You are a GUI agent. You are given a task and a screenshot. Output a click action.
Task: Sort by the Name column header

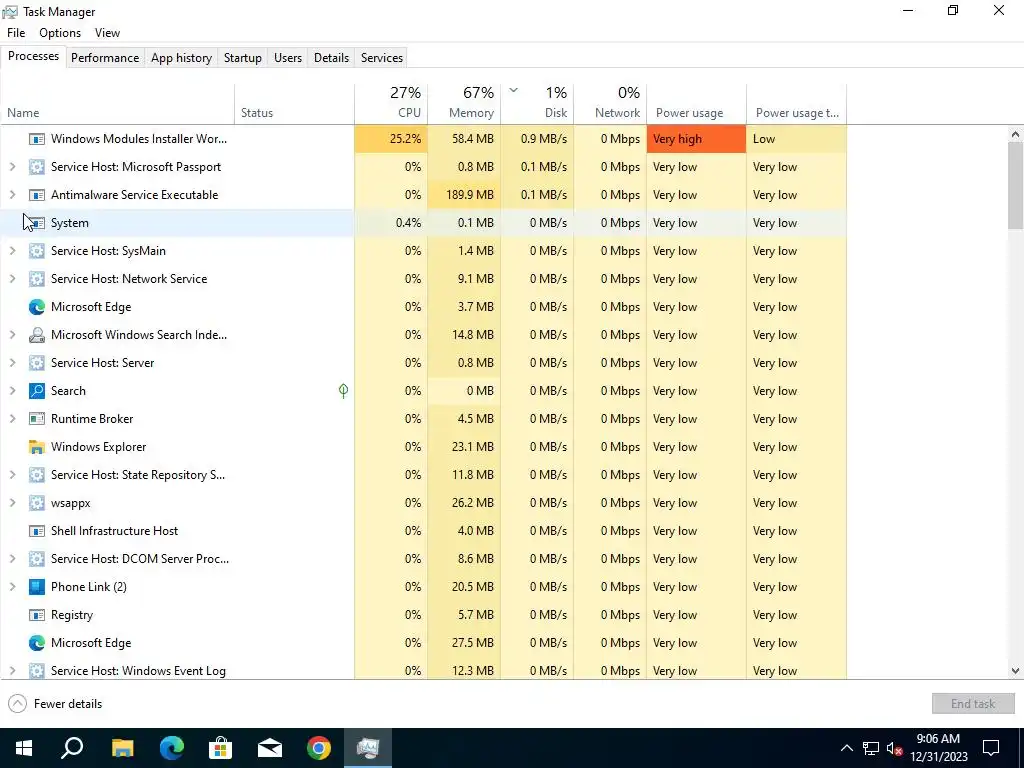pos(118,103)
